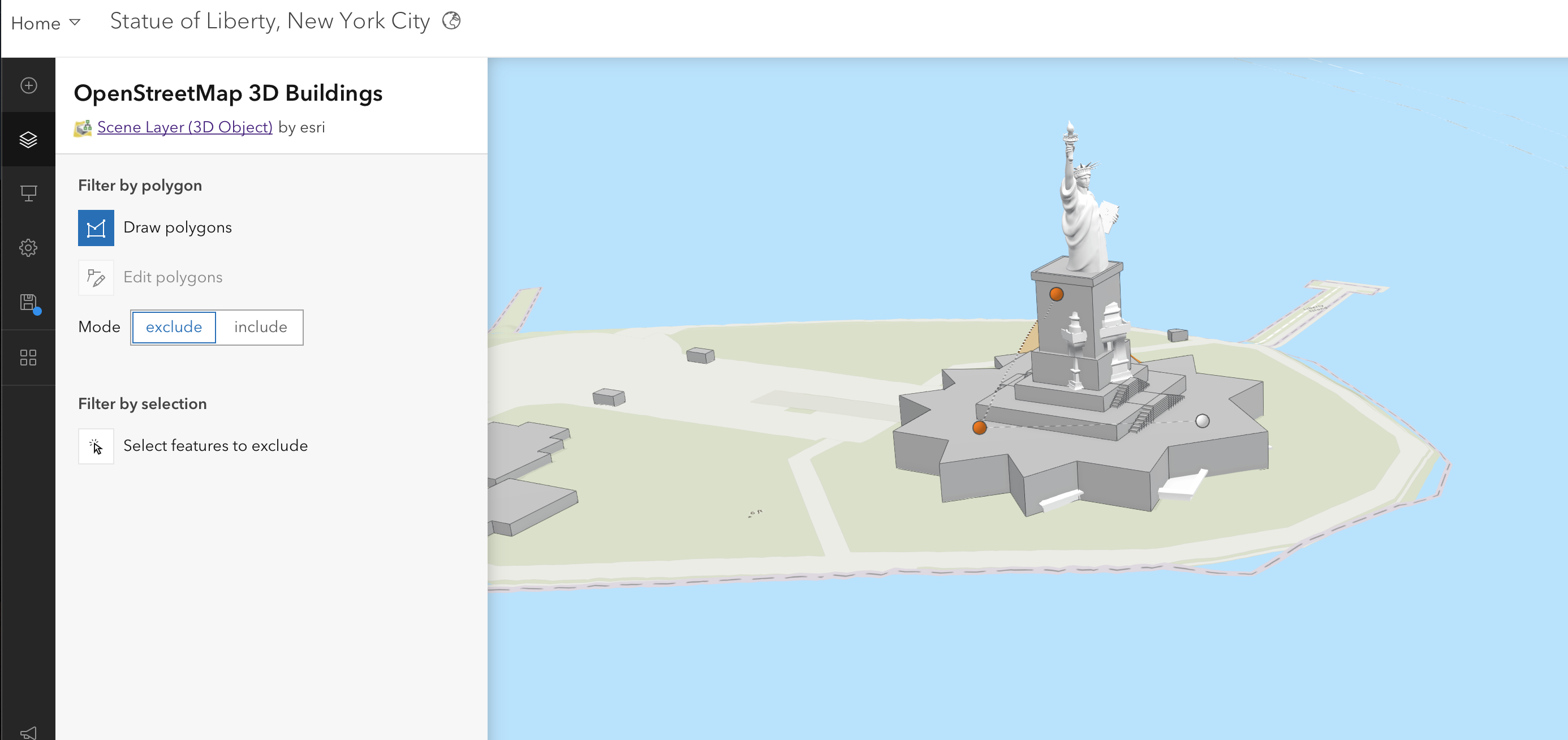This screenshot has height=740, width=1568.
Task: Switch mode to exclude
Action: point(174,328)
